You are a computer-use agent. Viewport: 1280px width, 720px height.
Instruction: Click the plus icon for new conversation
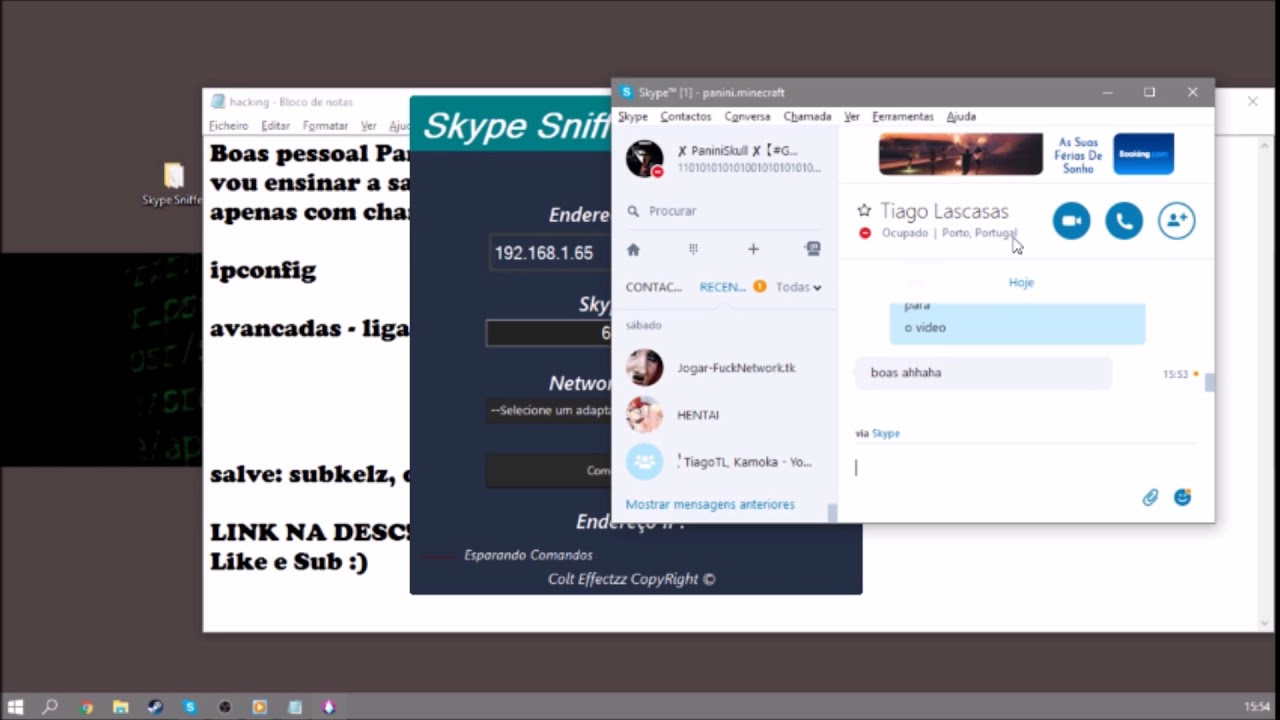753,249
